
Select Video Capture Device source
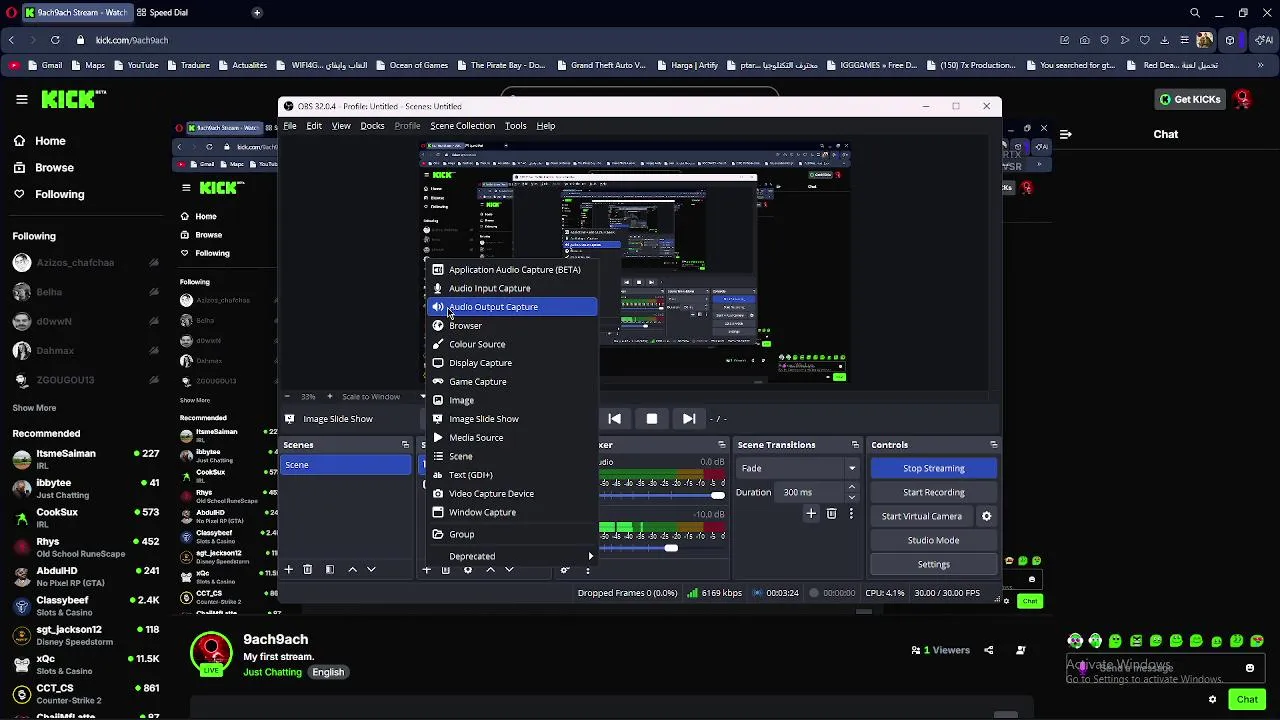[512, 494]
